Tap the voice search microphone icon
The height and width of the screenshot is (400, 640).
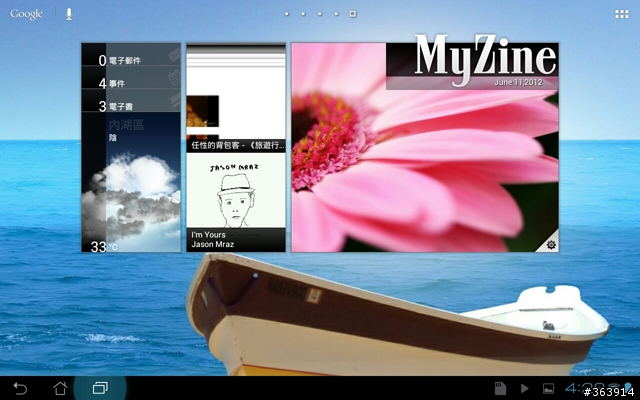[x=69, y=14]
